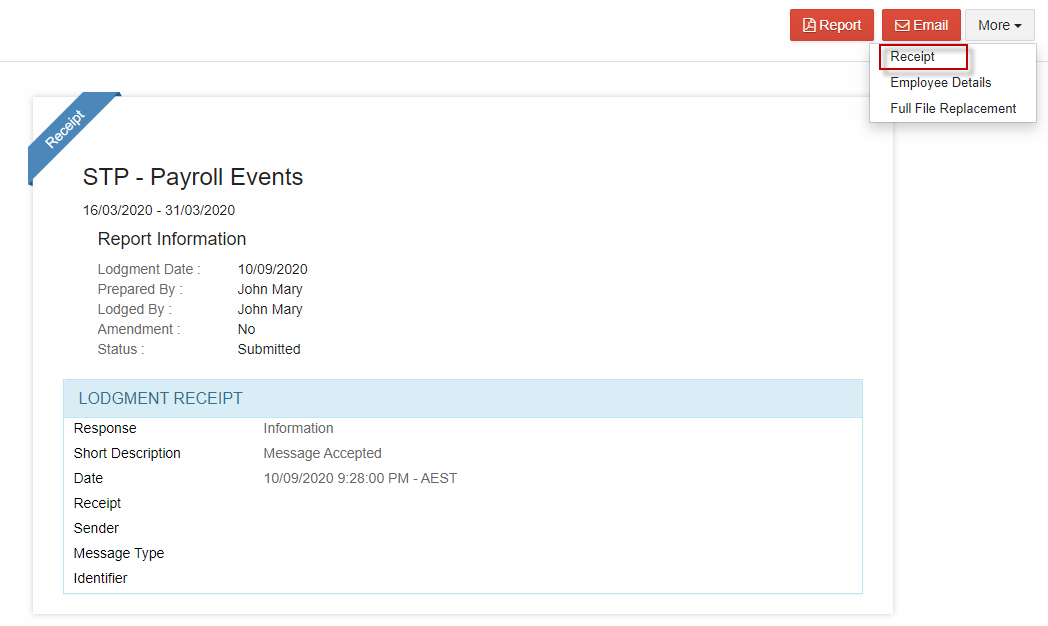Click the envelope icon on Email button

[902, 25]
